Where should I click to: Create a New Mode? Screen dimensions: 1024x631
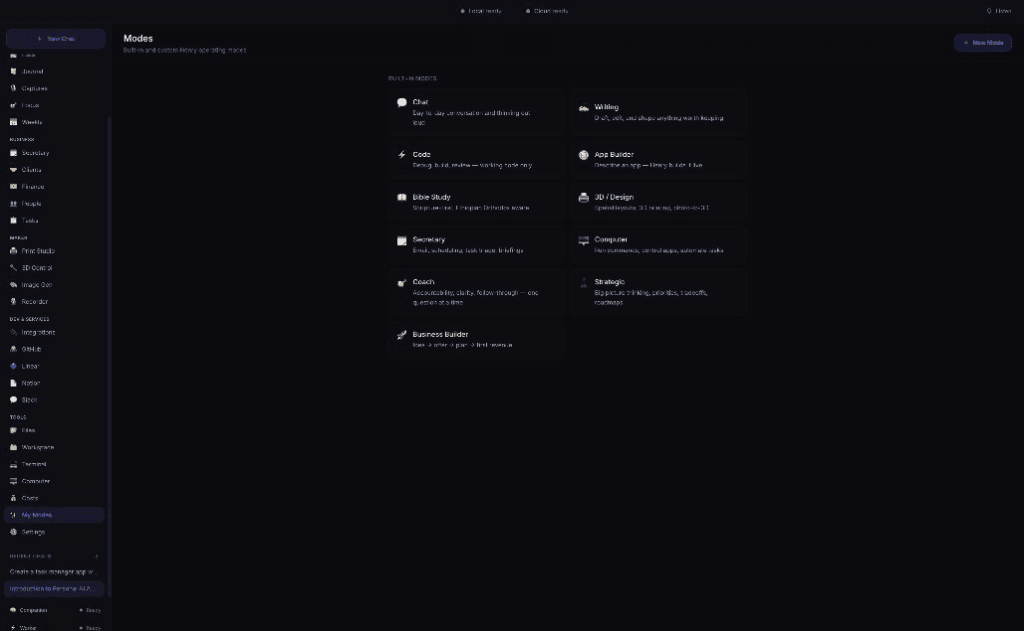coord(983,43)
